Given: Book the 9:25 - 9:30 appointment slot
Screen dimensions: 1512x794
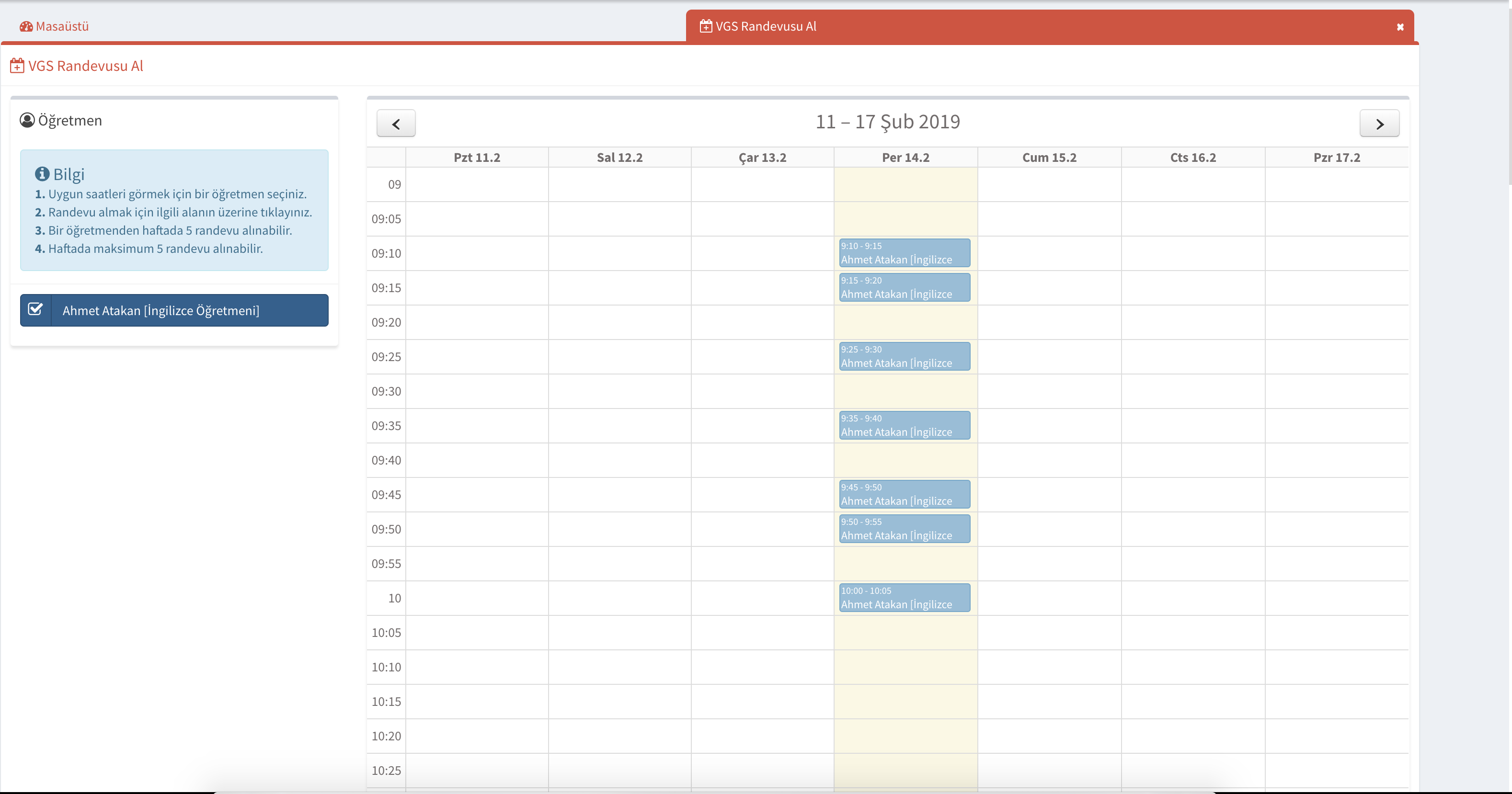Looking at the screenshot, I should click(x=905, y=356).
